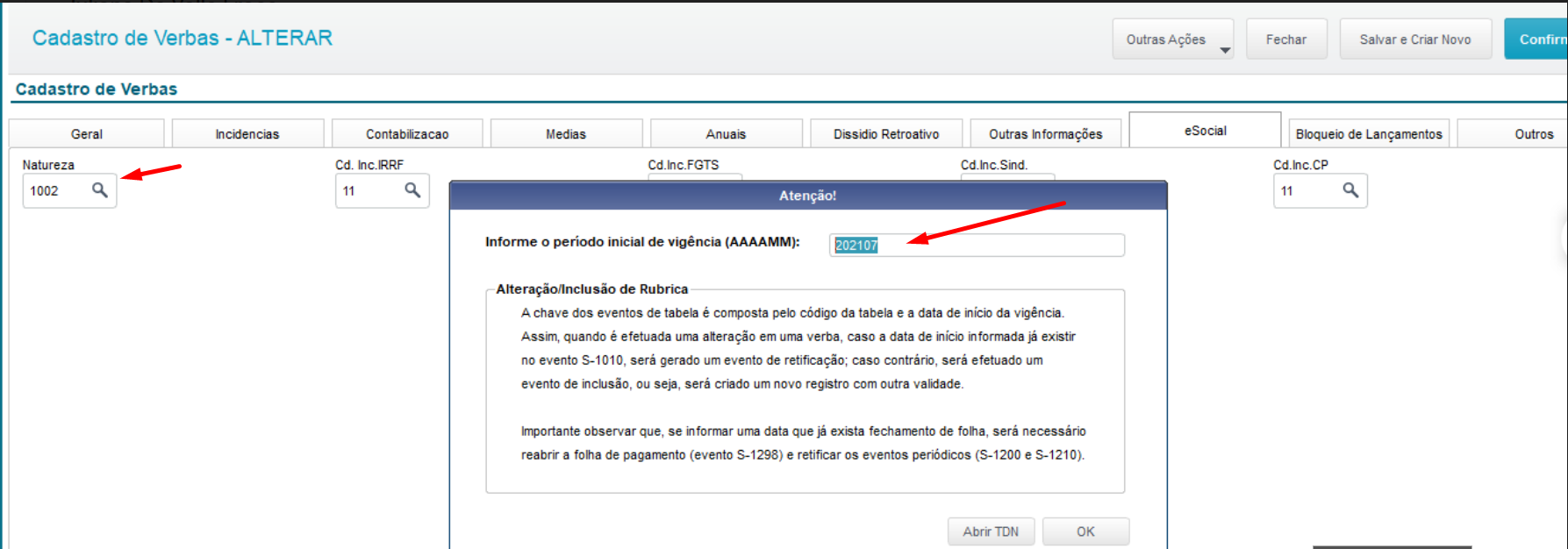Open the Outras Ações button
The width and height of the screenshot is (1568, 549).
click(x=1172, y=39)
